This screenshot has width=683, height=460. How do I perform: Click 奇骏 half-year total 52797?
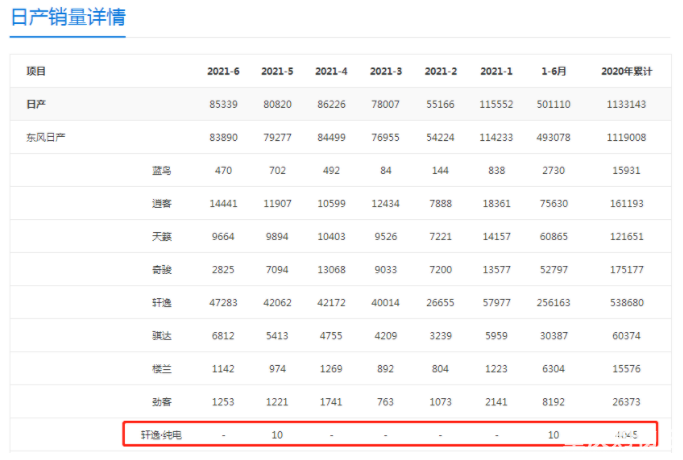pos(553,270)
